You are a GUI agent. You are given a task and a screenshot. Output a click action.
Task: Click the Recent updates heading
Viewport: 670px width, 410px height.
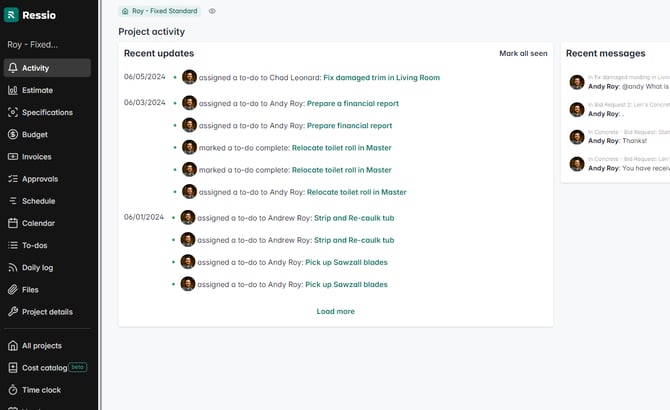point(159,53)
